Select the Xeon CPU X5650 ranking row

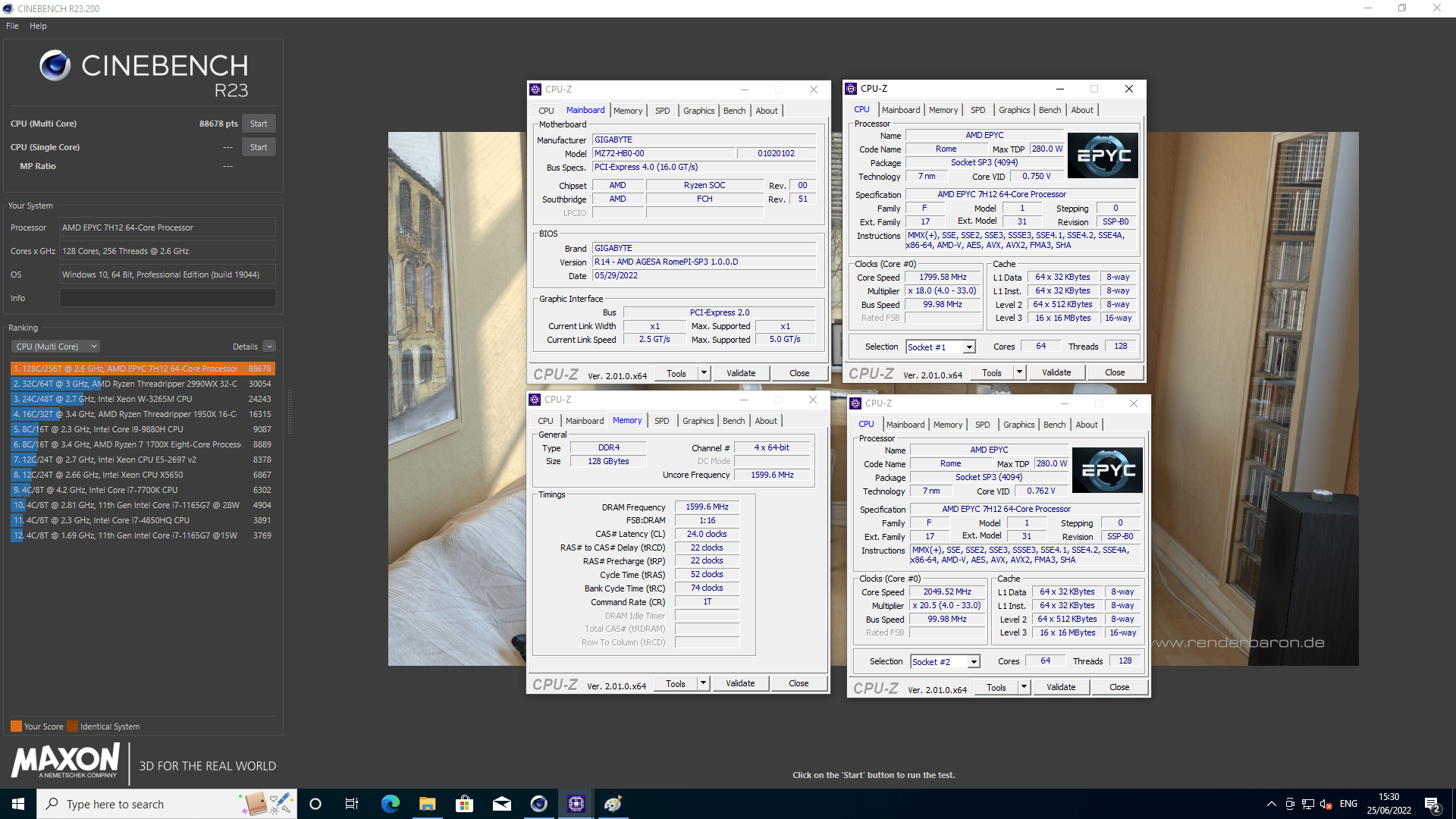[x=142, y=475]
